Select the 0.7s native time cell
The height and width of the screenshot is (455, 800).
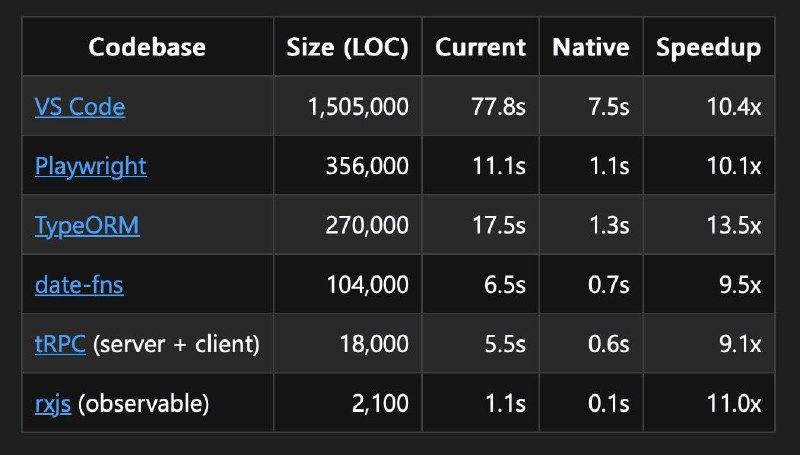[591, 284]
